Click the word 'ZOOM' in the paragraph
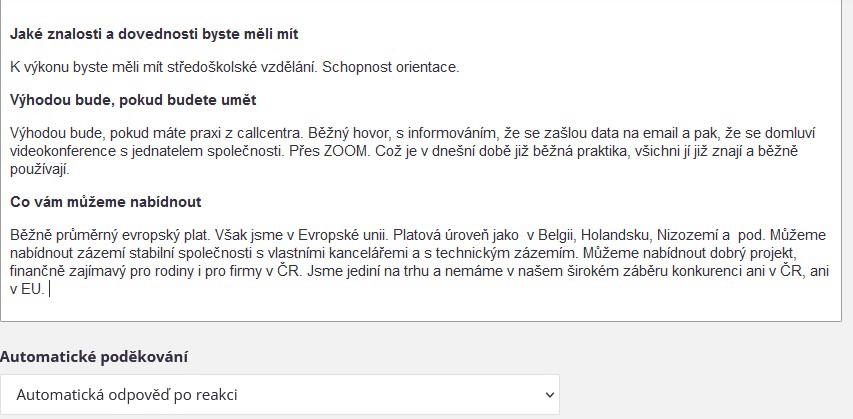Image resolution: width=853 pixels, height=419 pixels. pos(346,151)
